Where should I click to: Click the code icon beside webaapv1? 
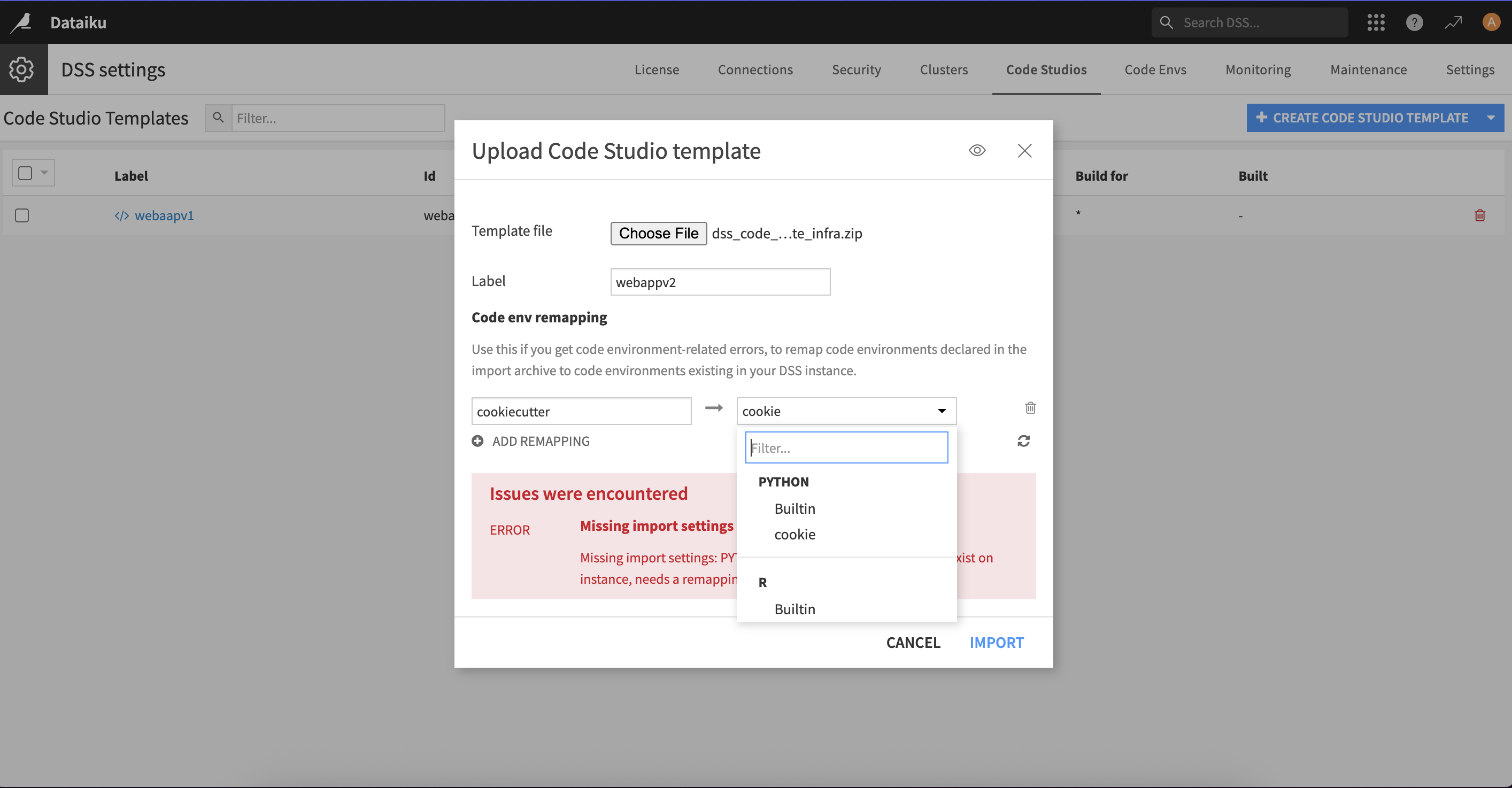(121, 216)
